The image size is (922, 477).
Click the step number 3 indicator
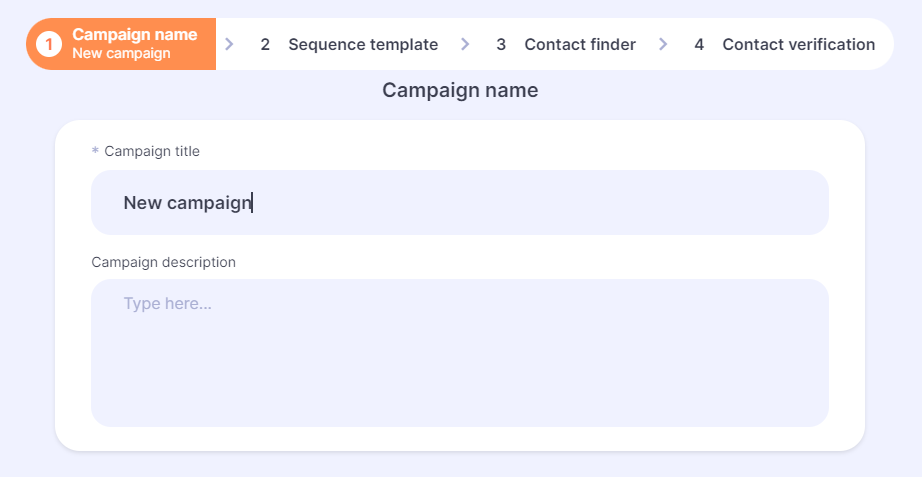point(501,45)
